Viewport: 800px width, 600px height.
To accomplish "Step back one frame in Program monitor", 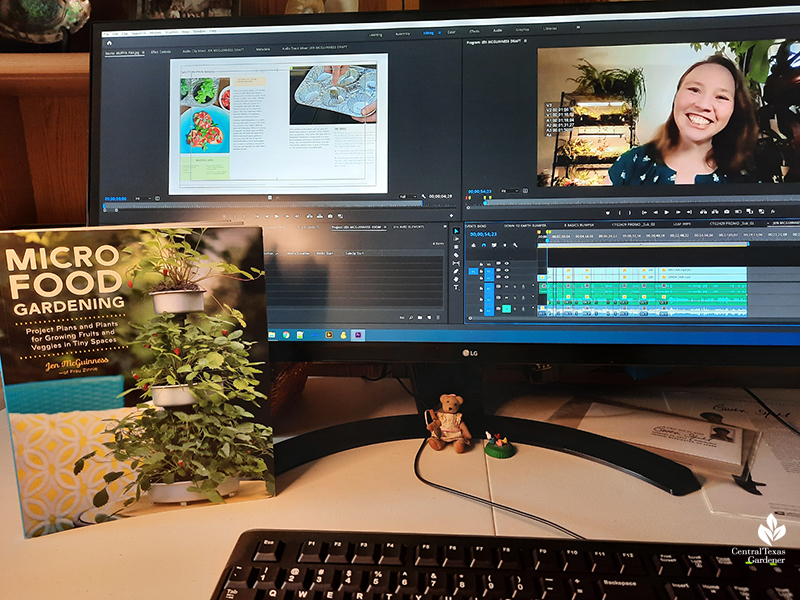I will (x=656, y=212).
